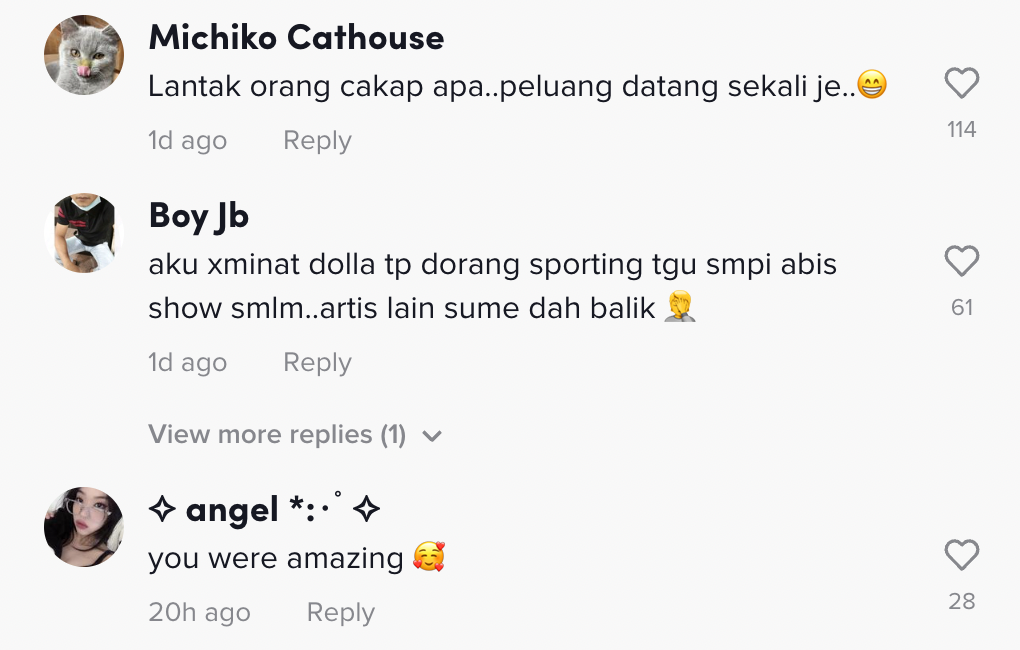Like Michiko Cathouse's comment
The width and height of the screenshot is (1020, 650).
[961, 84]
